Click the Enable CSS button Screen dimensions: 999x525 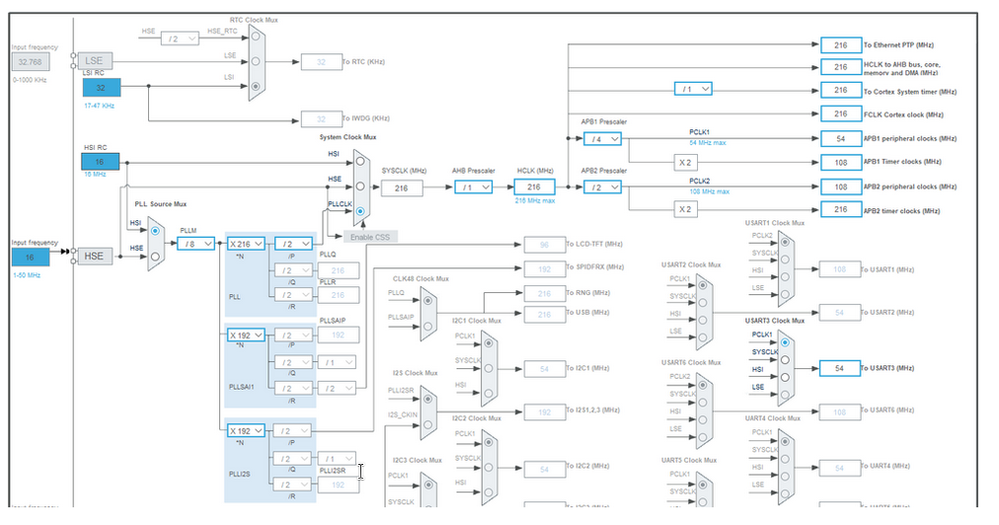click(x=370, y=237)
